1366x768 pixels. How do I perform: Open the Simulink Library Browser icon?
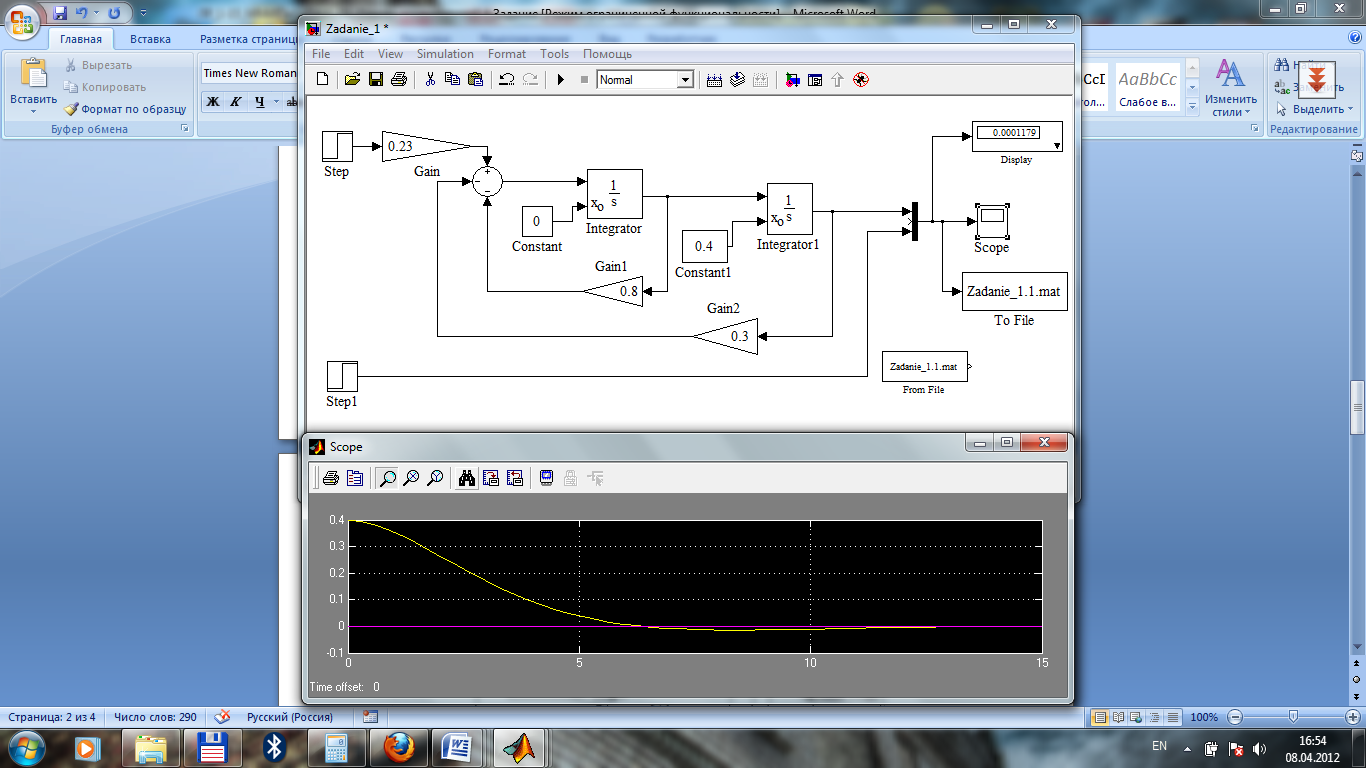[791, 80]
